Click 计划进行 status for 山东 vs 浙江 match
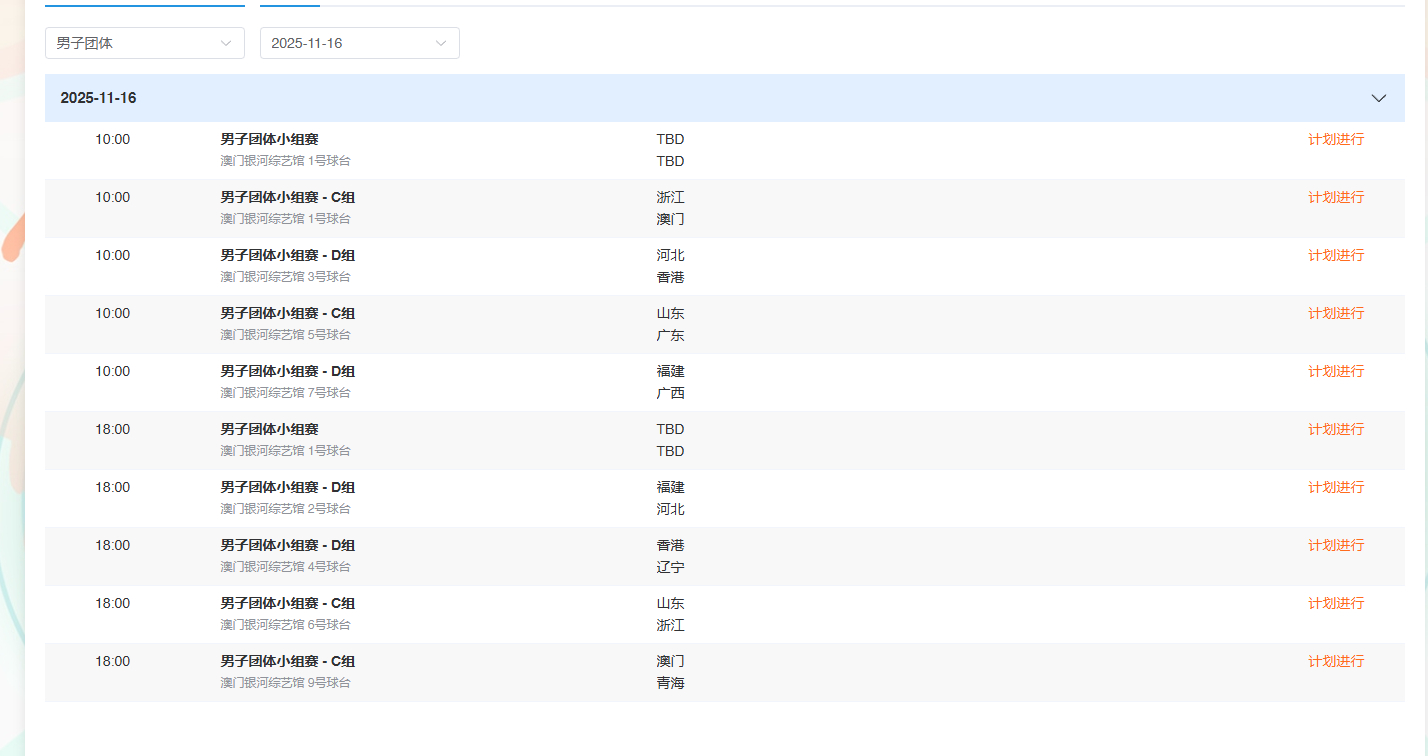Screen dimensions: 1428x756 (1336, 603)
